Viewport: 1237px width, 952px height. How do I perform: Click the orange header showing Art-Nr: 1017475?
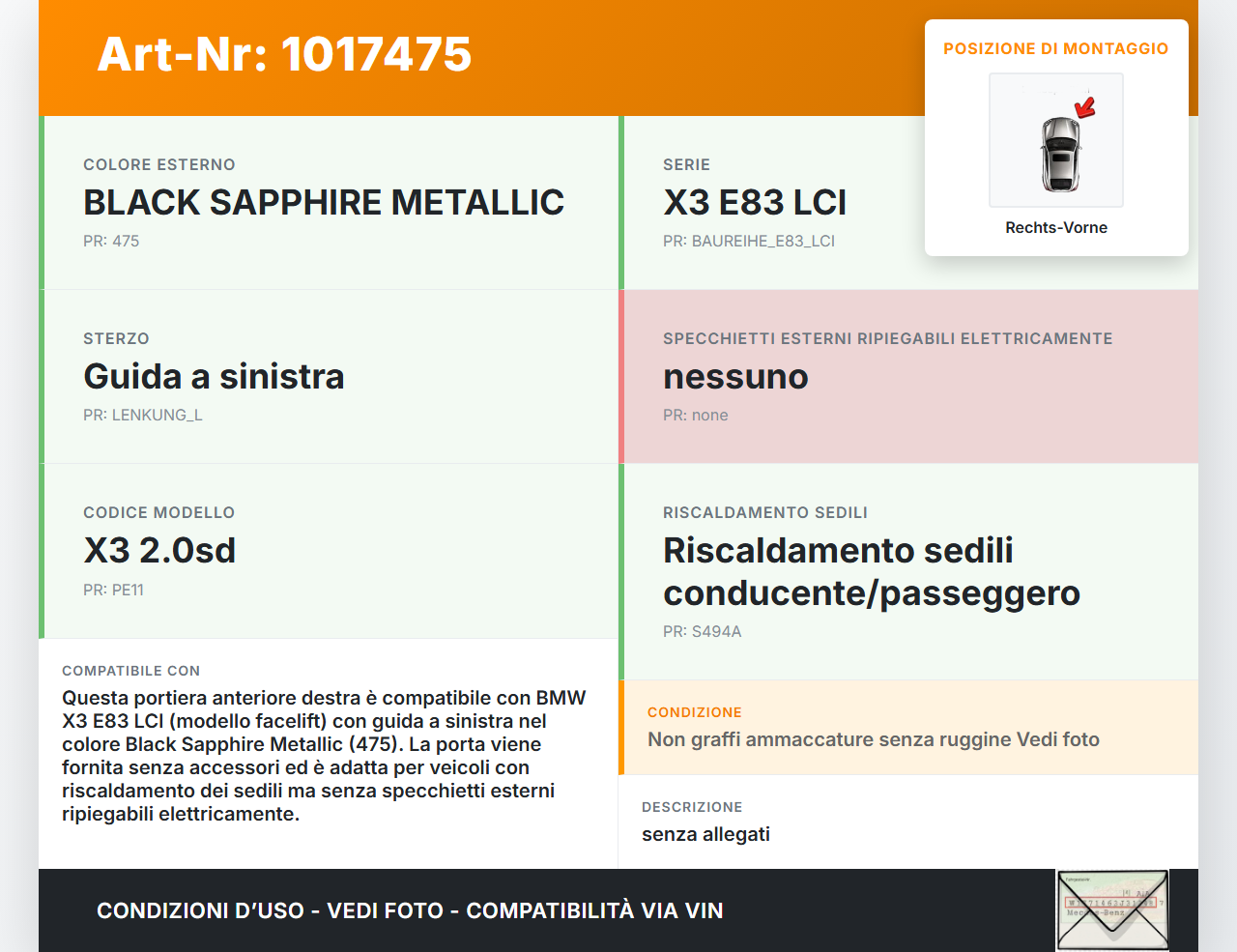point(283,56)
